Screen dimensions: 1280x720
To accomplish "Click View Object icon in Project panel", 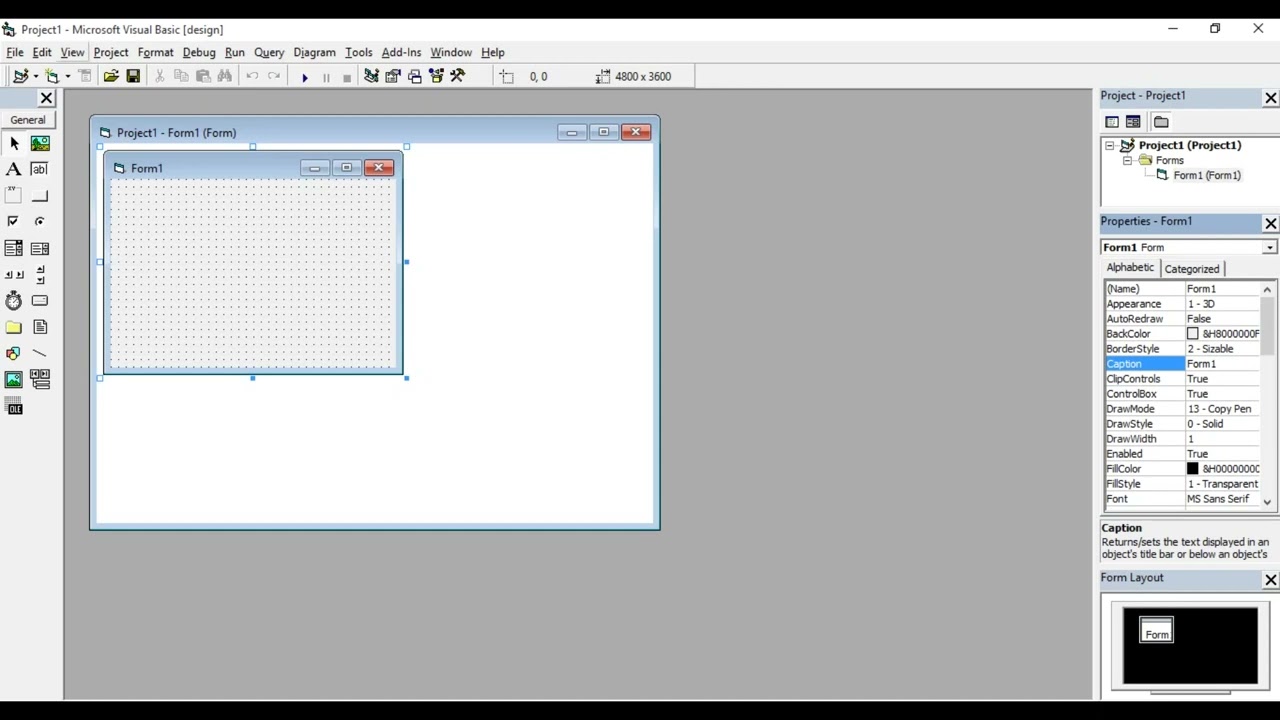I will point(1133,122).
